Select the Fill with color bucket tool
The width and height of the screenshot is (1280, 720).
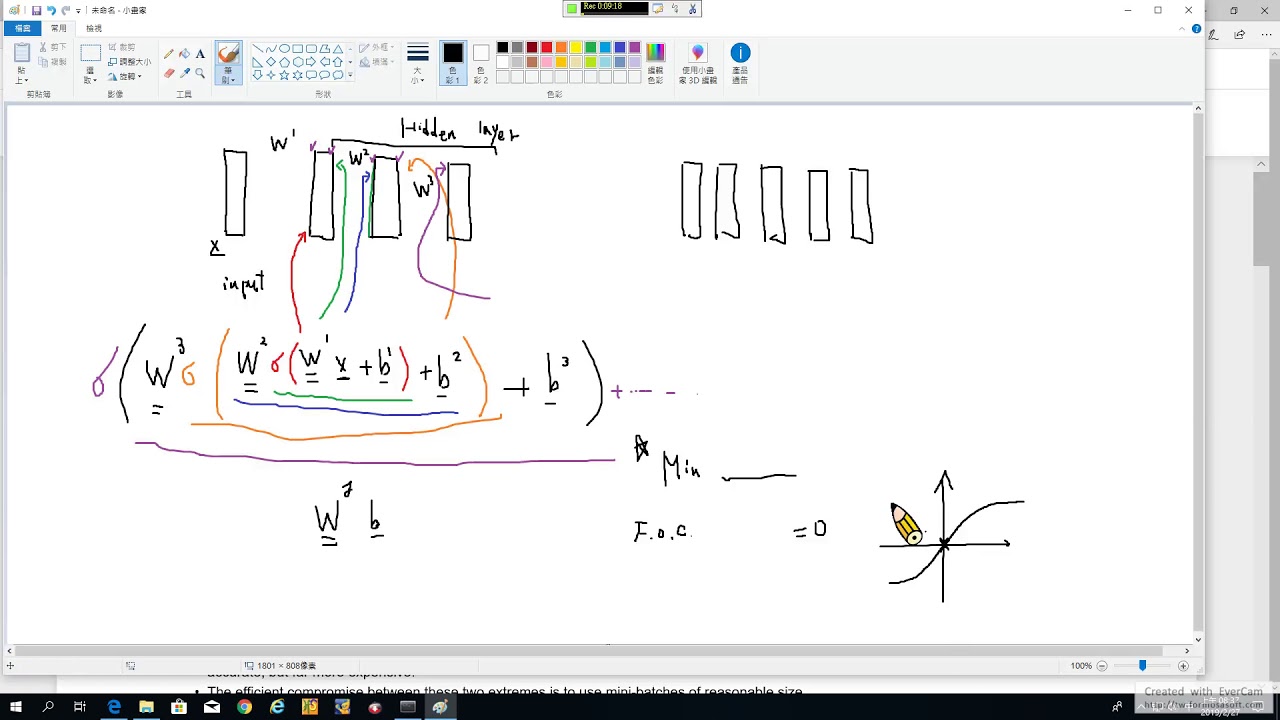pyautogui.click(x=184, y=54)
